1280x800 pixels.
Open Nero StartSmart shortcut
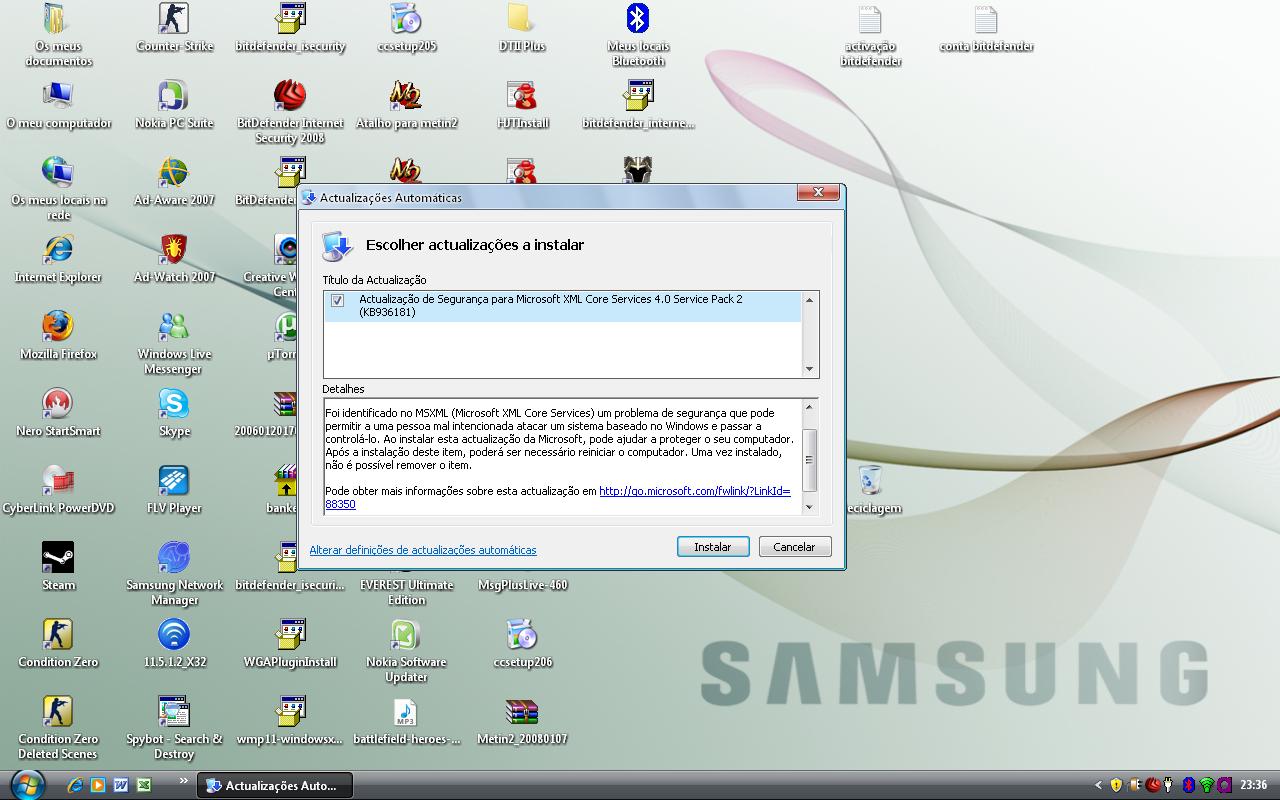[x=58, y=412]
